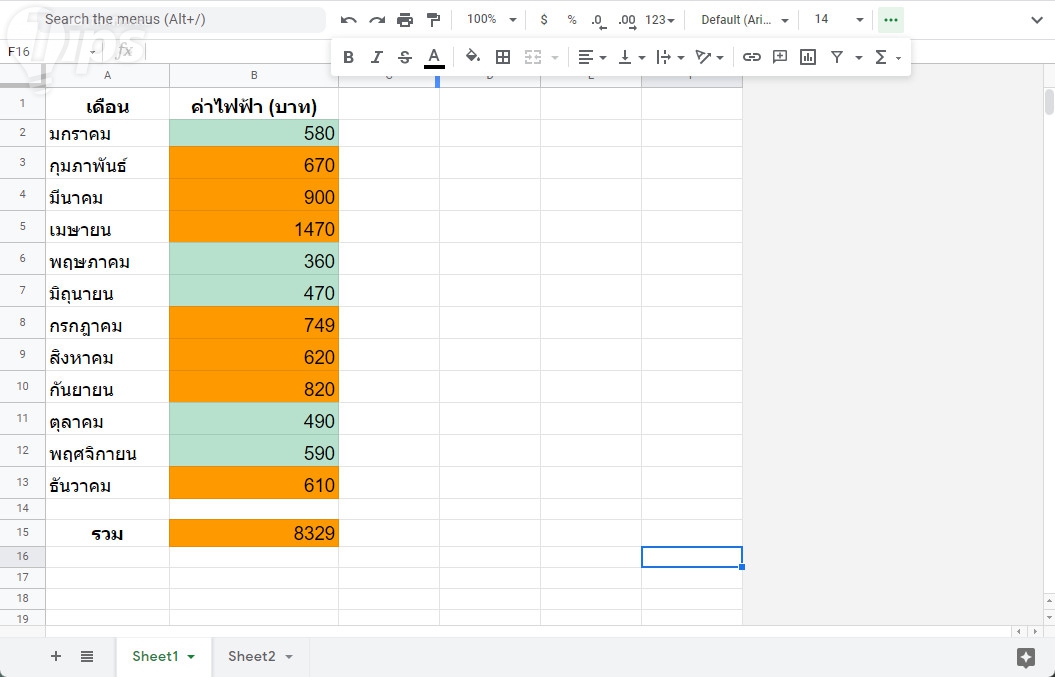Open the font size 14 dropdown
This screenshot has width=1055, height=677.
(x=838, y=20)
